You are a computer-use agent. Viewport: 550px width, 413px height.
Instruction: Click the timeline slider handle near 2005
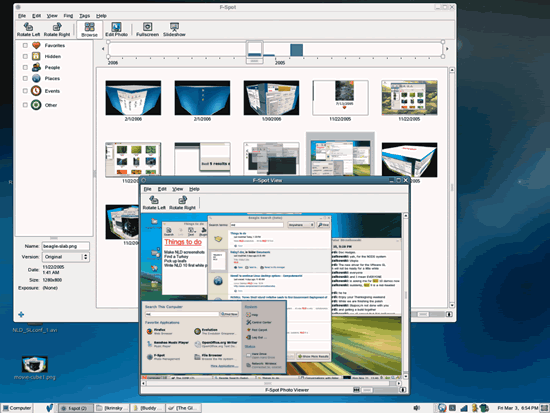pos(254,52)
